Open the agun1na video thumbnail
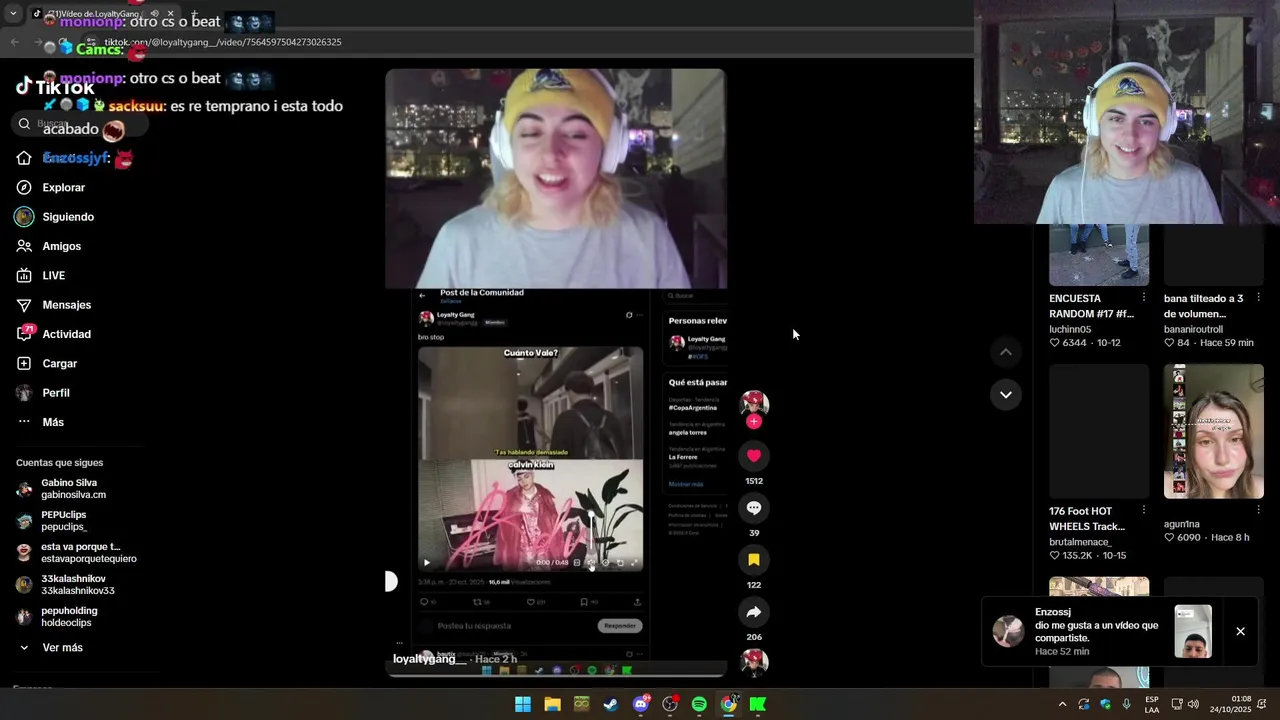The height and width of the screenshot is (720, 1280). click(1213, 431)
